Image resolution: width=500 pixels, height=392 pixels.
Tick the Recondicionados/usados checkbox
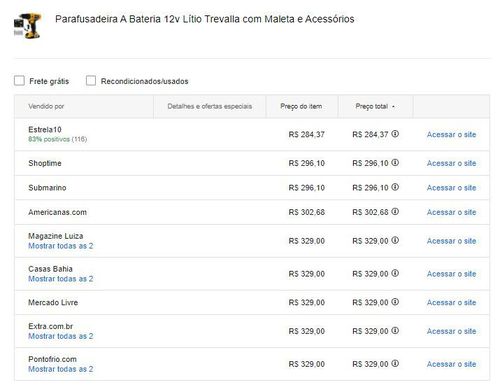pyautogui.click(x=91, y=81)
